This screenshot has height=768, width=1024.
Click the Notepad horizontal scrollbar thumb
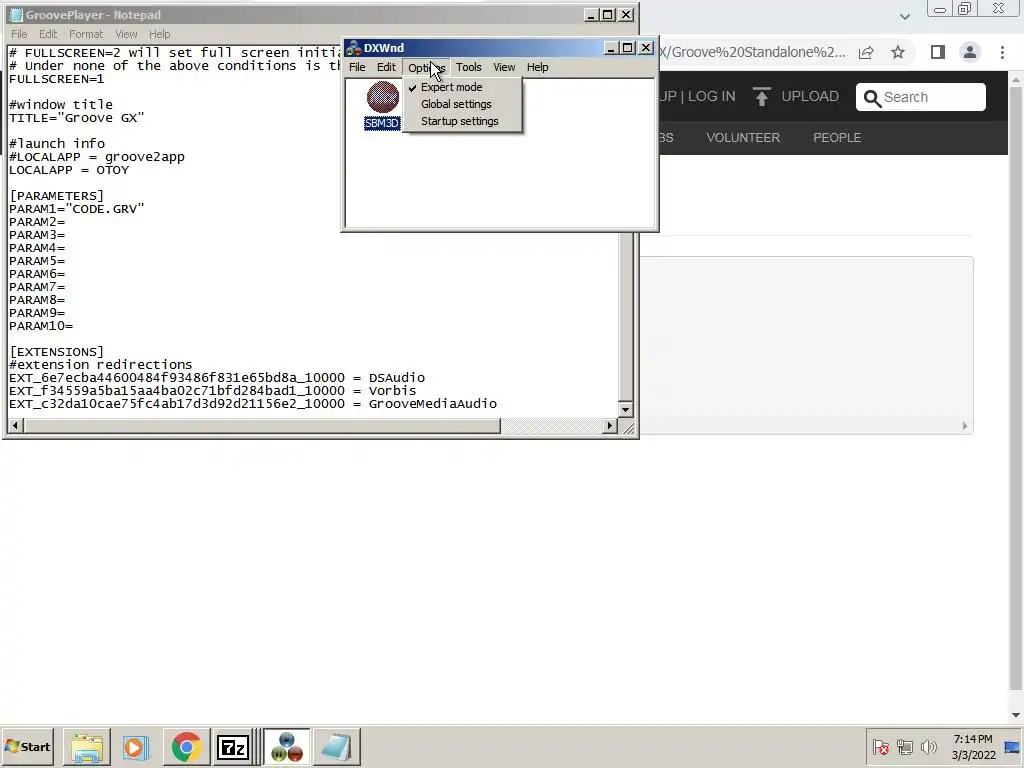pyautogui.click(x=262, y=426)
